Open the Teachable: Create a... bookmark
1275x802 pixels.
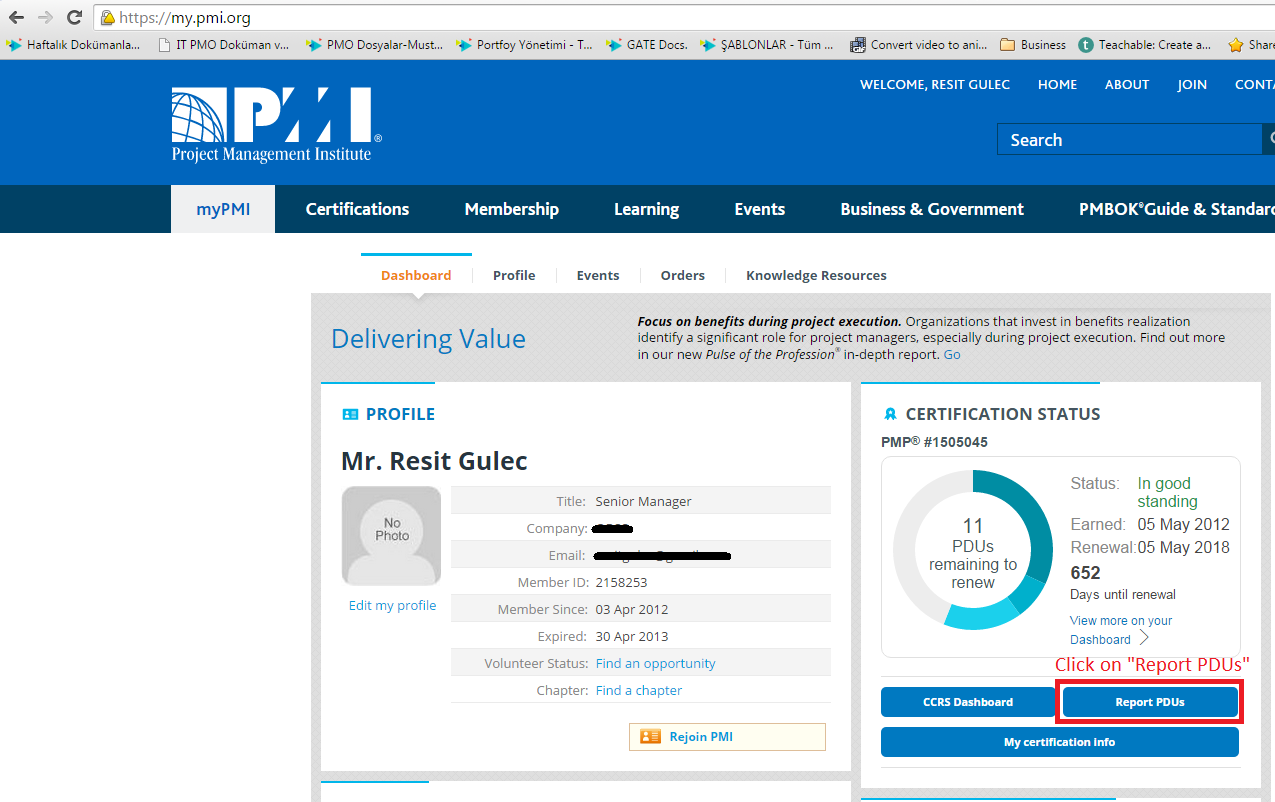[1144, 45]
